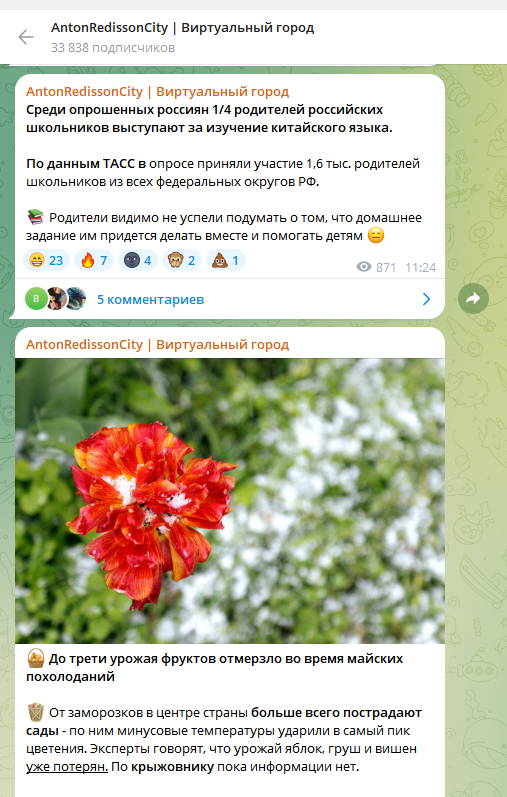
Task: Open the 5 комментариев link
Action: (151, 299)
